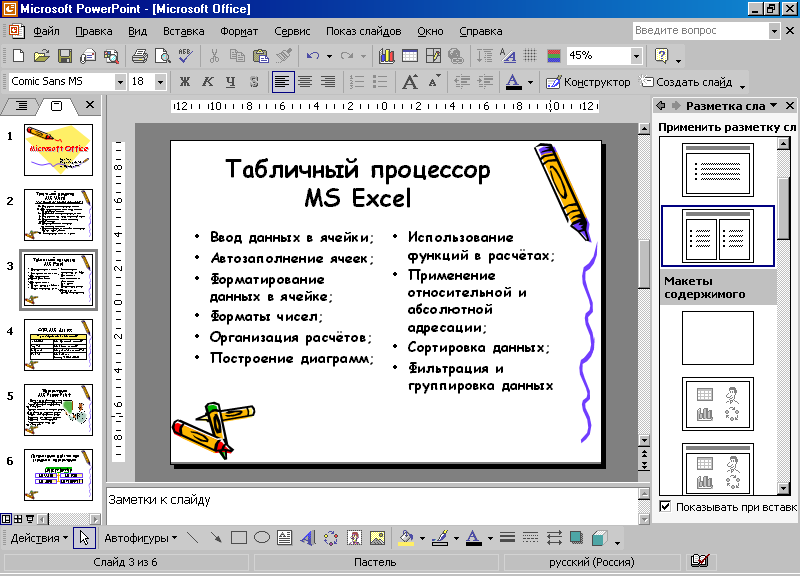Open the Формат menu
This screenshot has width=800, height=576.
(239, 31)
